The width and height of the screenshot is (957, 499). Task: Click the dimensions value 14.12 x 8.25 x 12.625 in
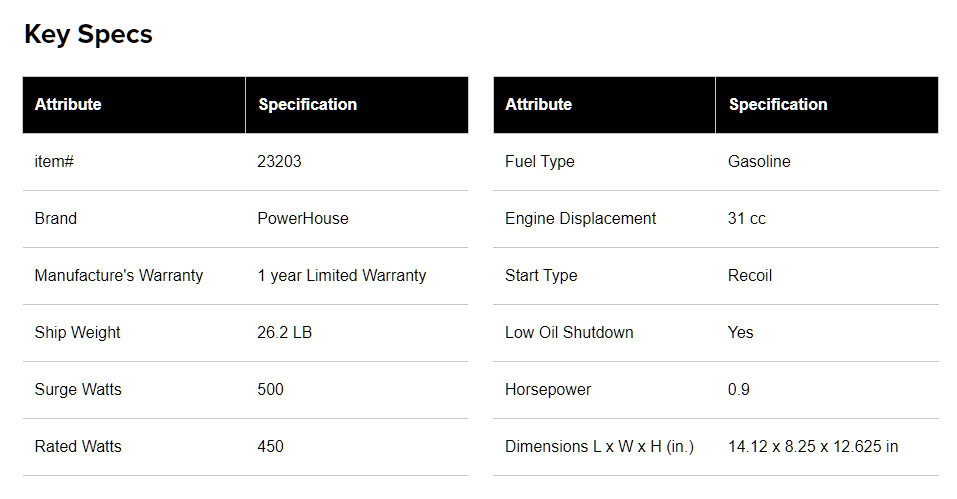coord(813,447)
